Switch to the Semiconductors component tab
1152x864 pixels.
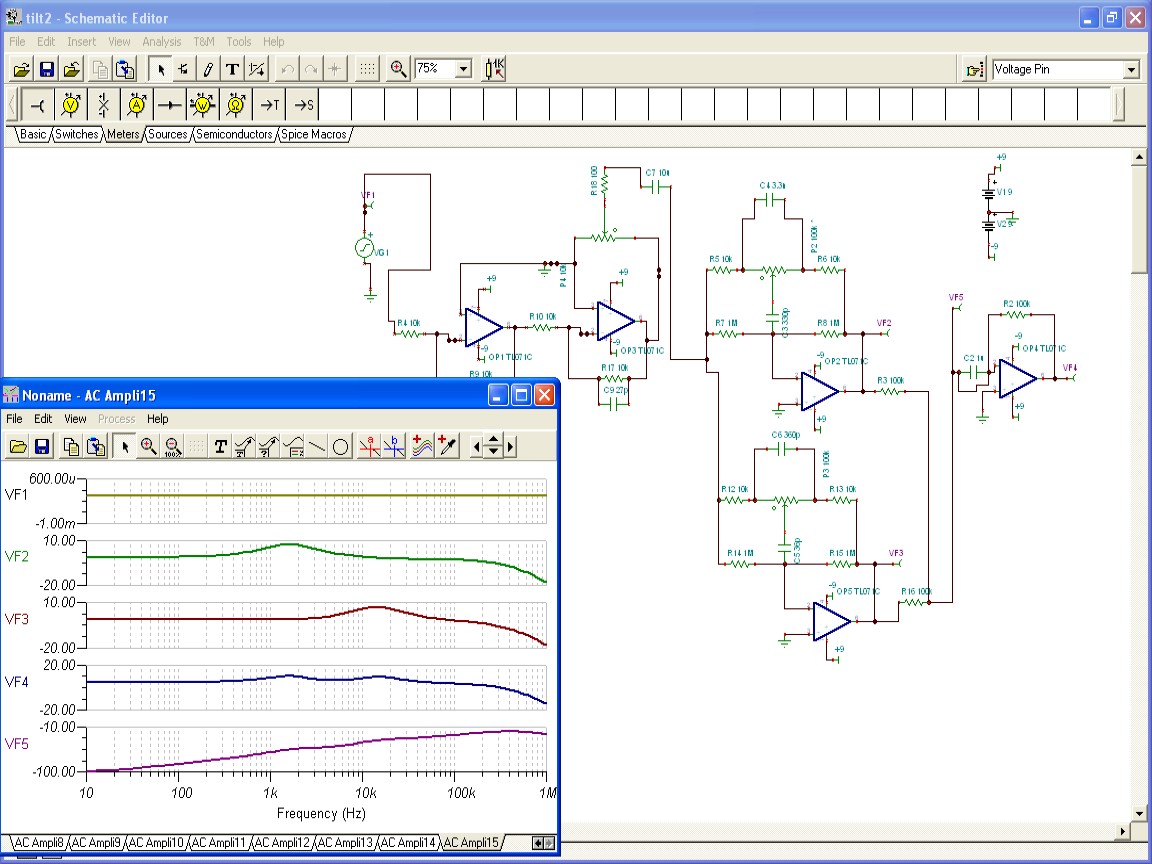click(x=234, y=134)
